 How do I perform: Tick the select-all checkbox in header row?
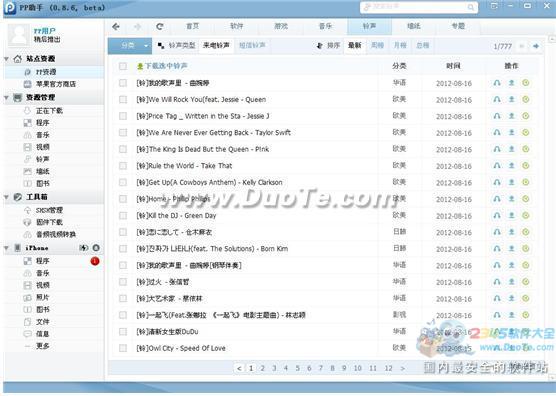coord(123,66)
